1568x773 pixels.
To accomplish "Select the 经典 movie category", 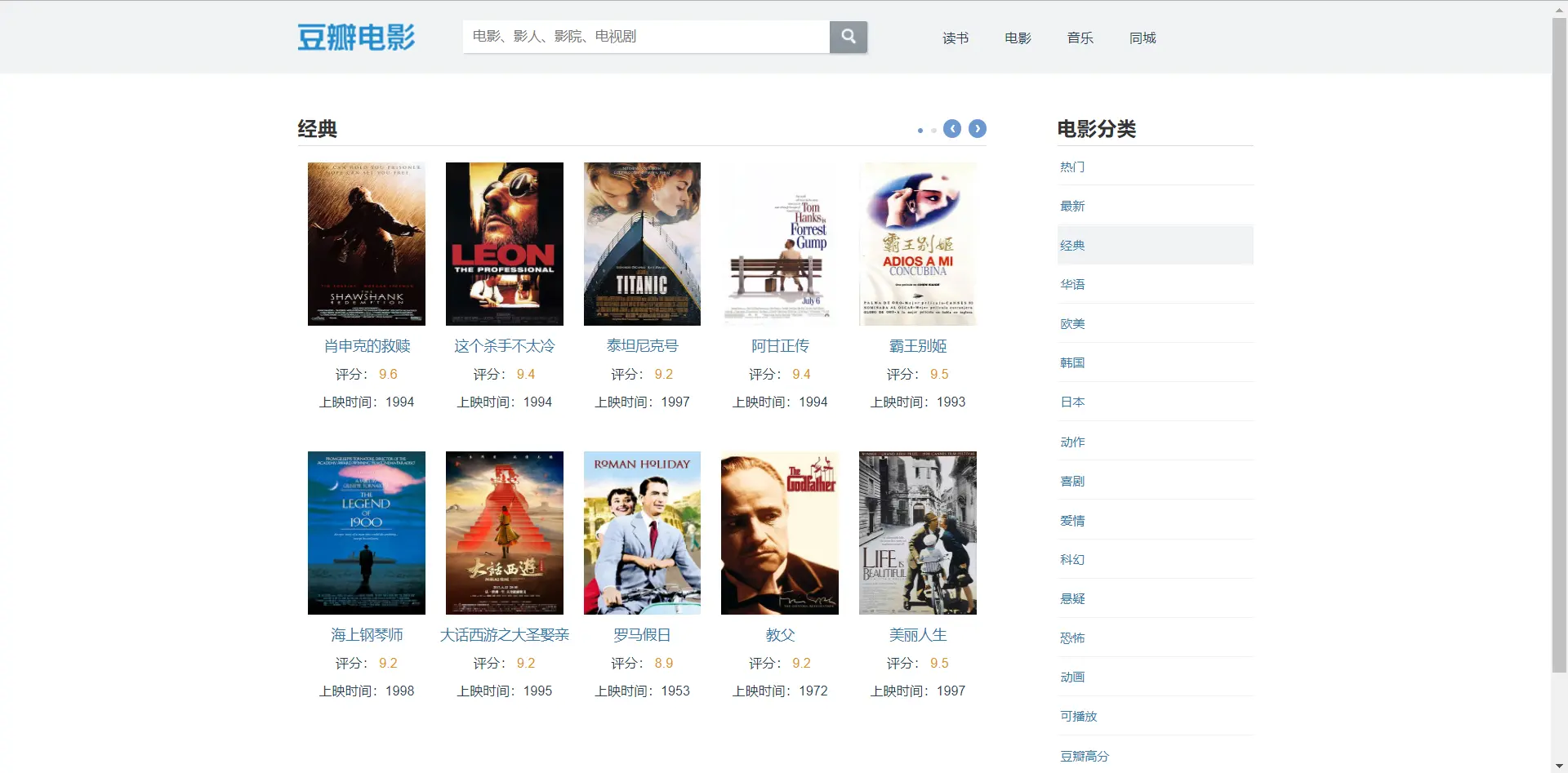I will point(1155,245).
